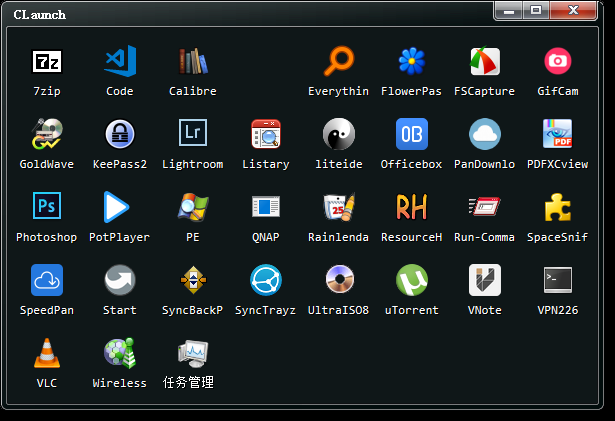Start the Calibre books icon
This screenshot has width=615, height=421.
click(193, 61)
